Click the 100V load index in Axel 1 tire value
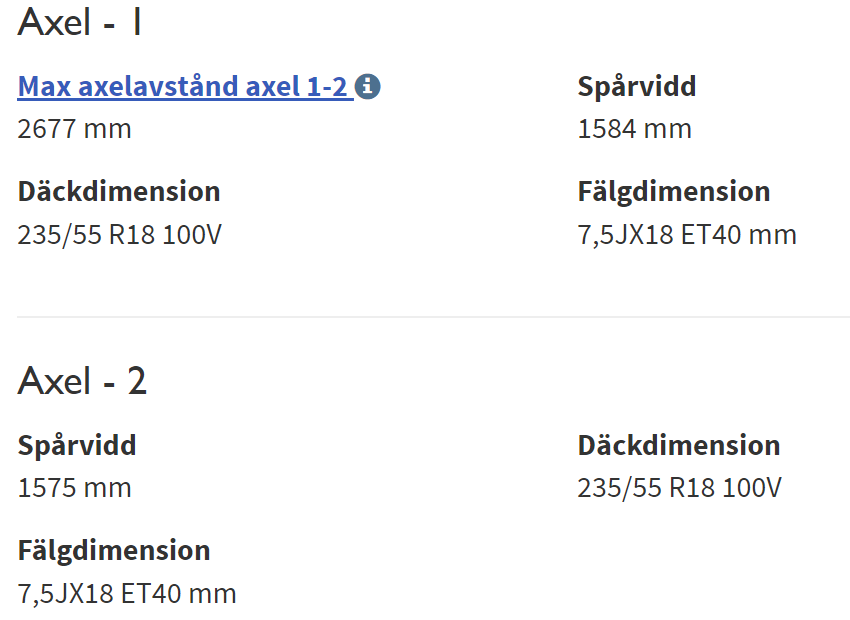 click(x=192, y=235)
